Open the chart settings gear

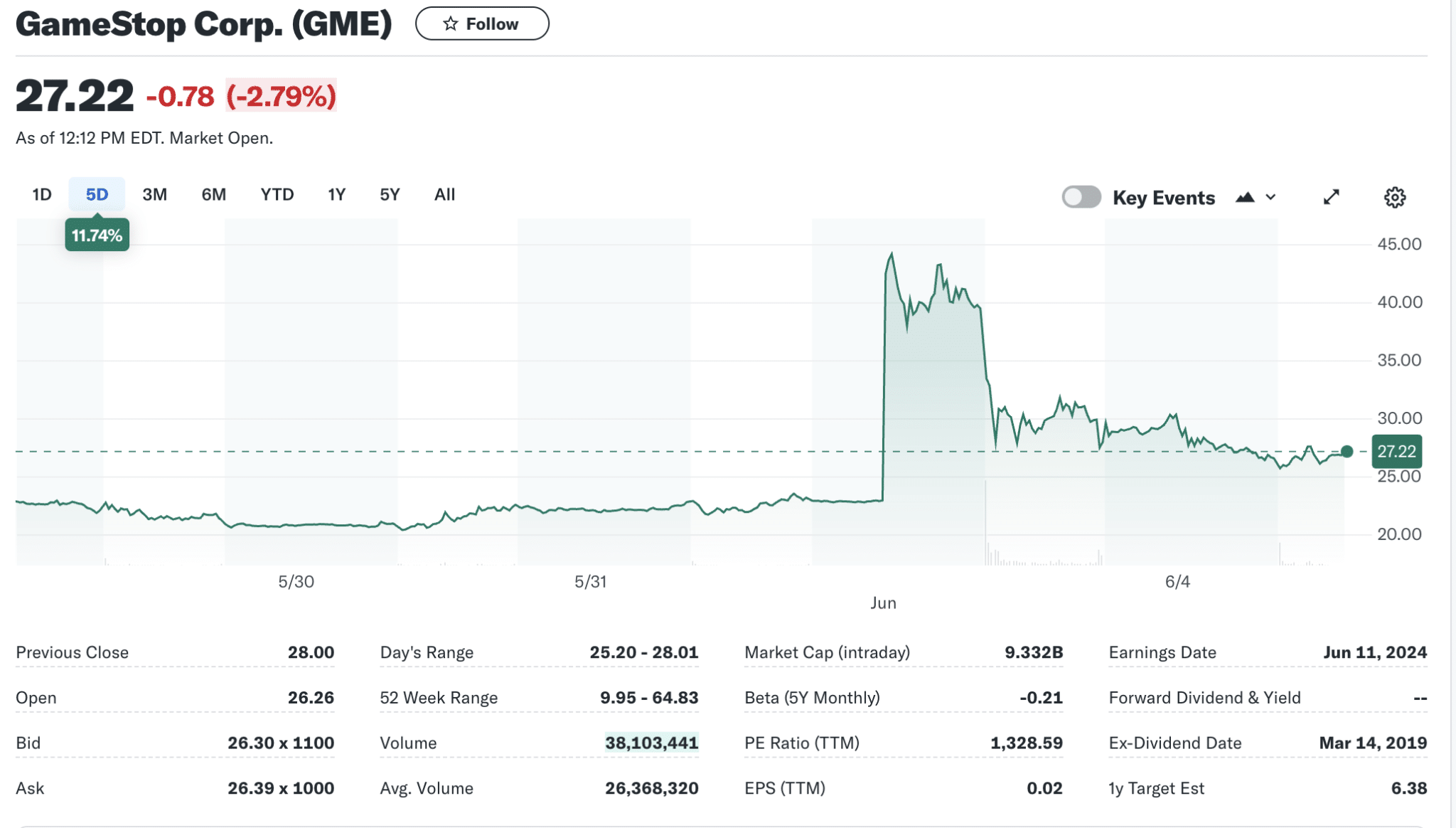[x=1395, y=197]
